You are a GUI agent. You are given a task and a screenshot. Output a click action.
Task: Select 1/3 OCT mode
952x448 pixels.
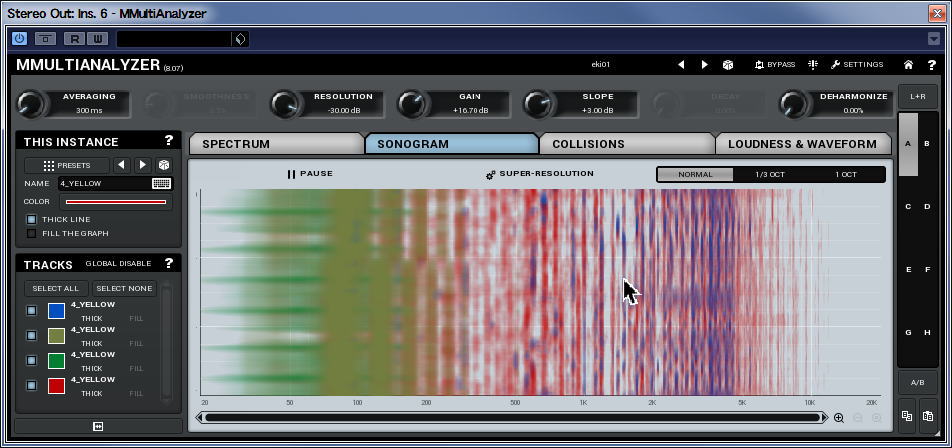pos(770,174)
